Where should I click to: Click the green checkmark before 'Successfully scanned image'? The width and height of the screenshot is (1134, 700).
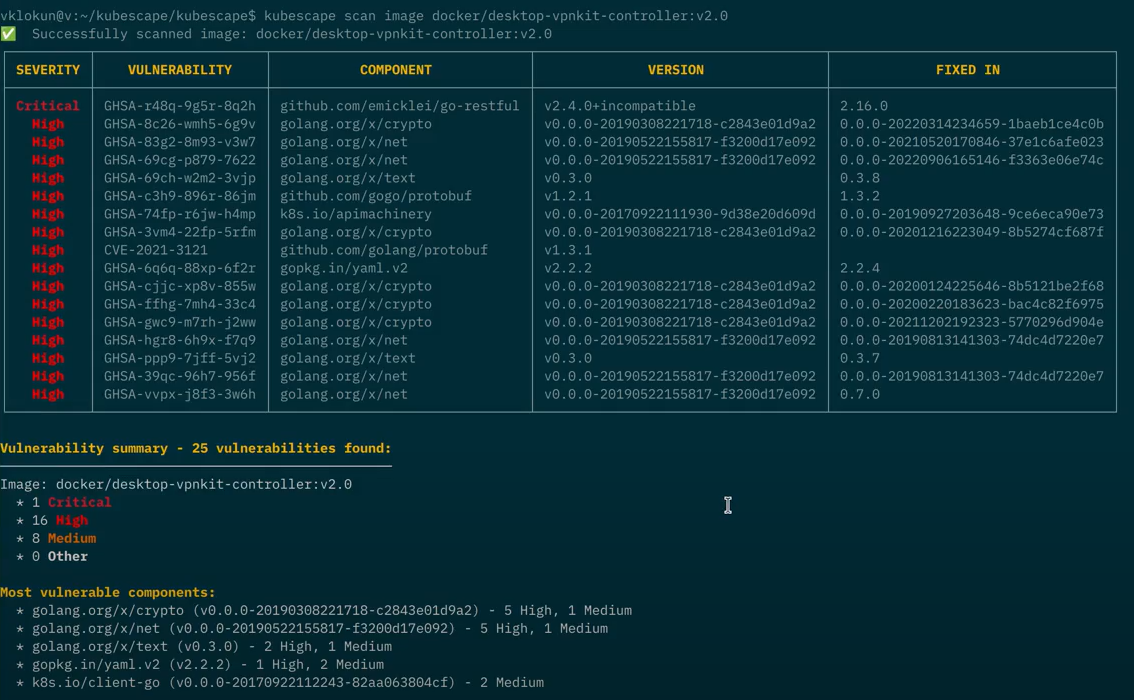(8, 34)
